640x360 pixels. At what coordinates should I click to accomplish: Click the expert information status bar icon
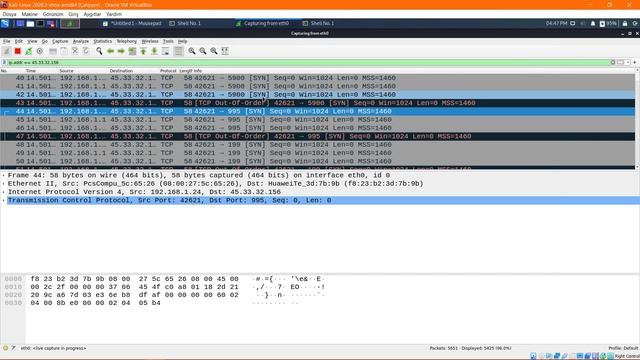(x=5, y=348)
